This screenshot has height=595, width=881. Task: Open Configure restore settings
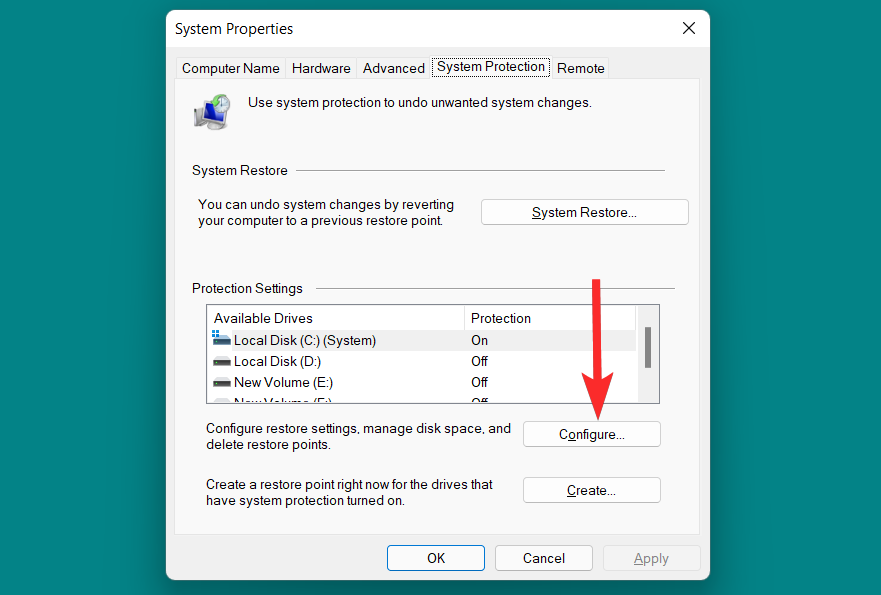592,434
